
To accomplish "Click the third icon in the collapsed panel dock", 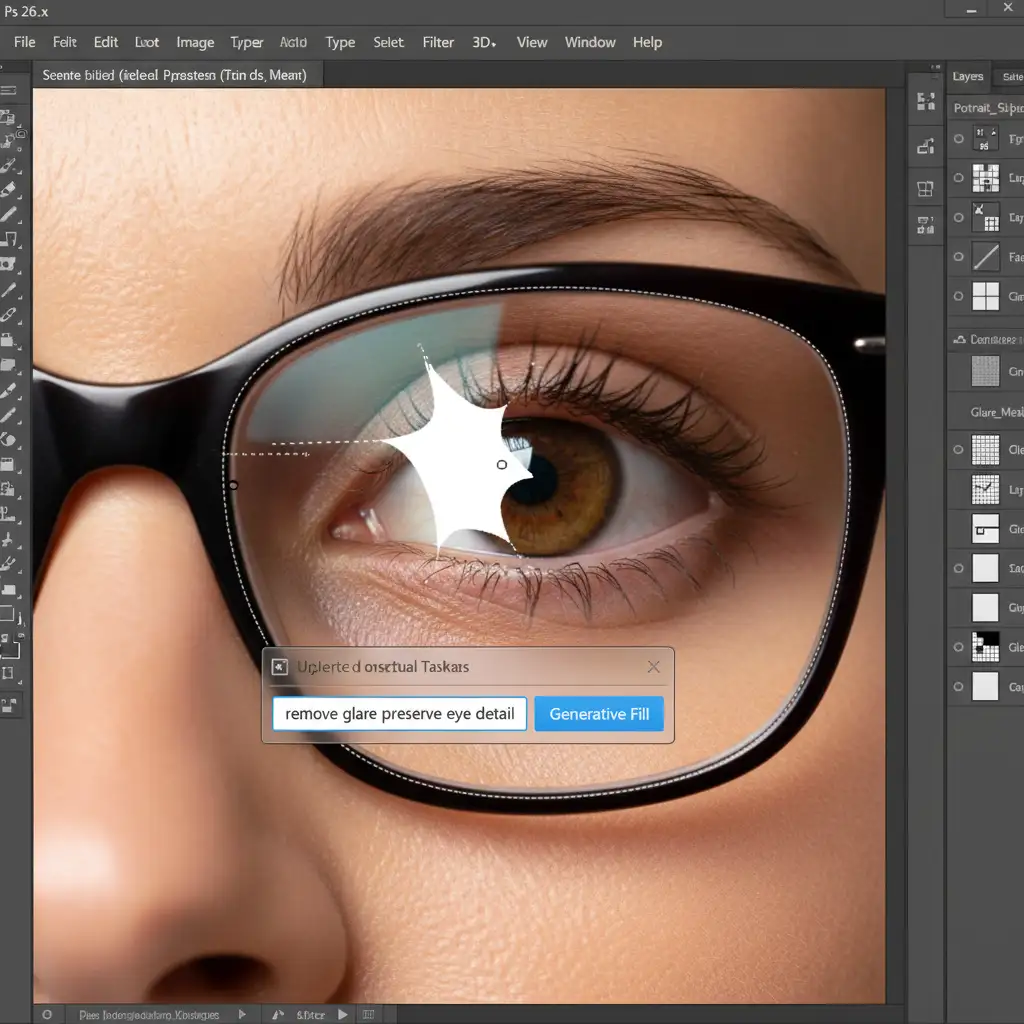I will pyautogui.click(x=925, y=188).
